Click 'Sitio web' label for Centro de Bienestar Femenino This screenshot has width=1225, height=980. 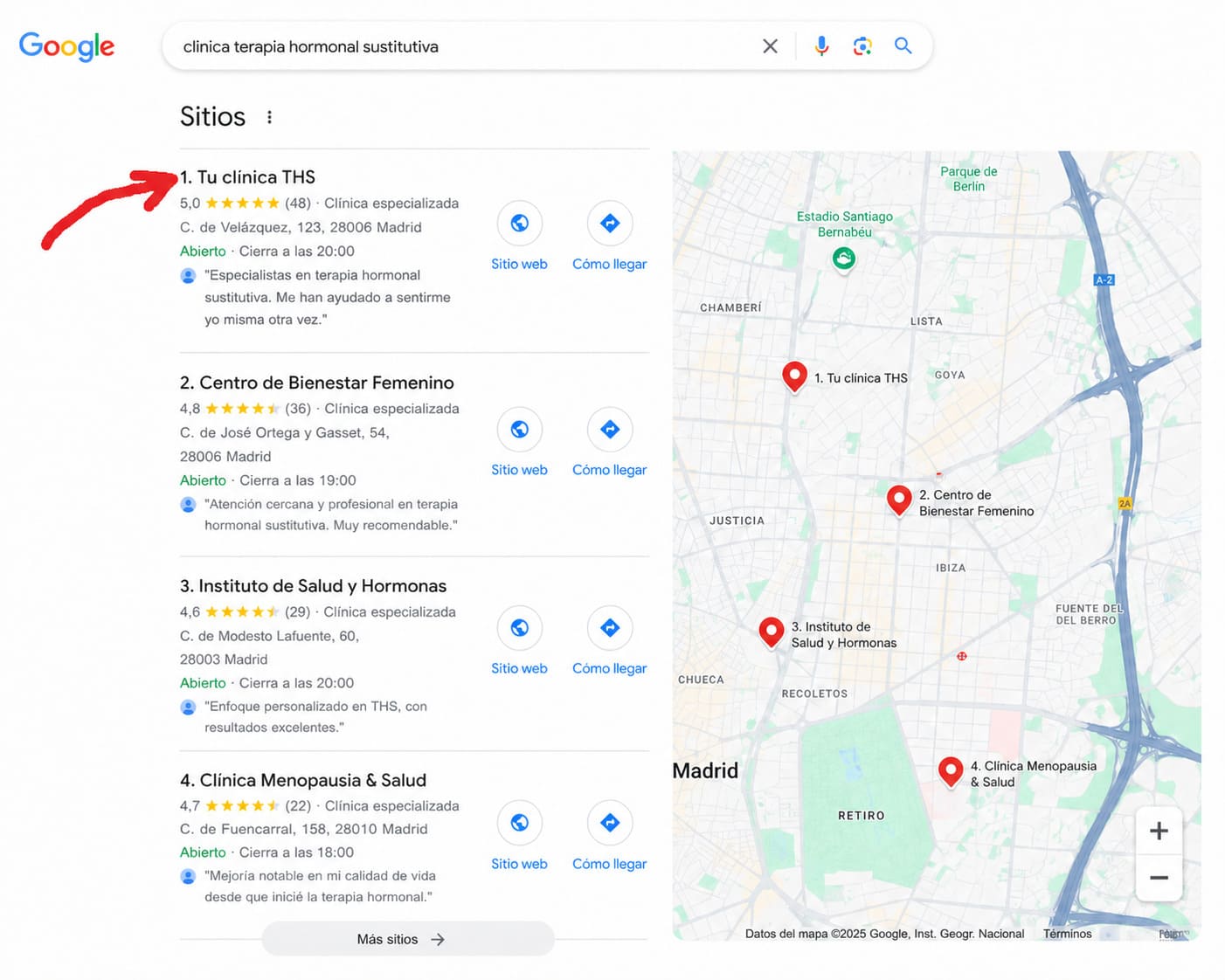519,470
